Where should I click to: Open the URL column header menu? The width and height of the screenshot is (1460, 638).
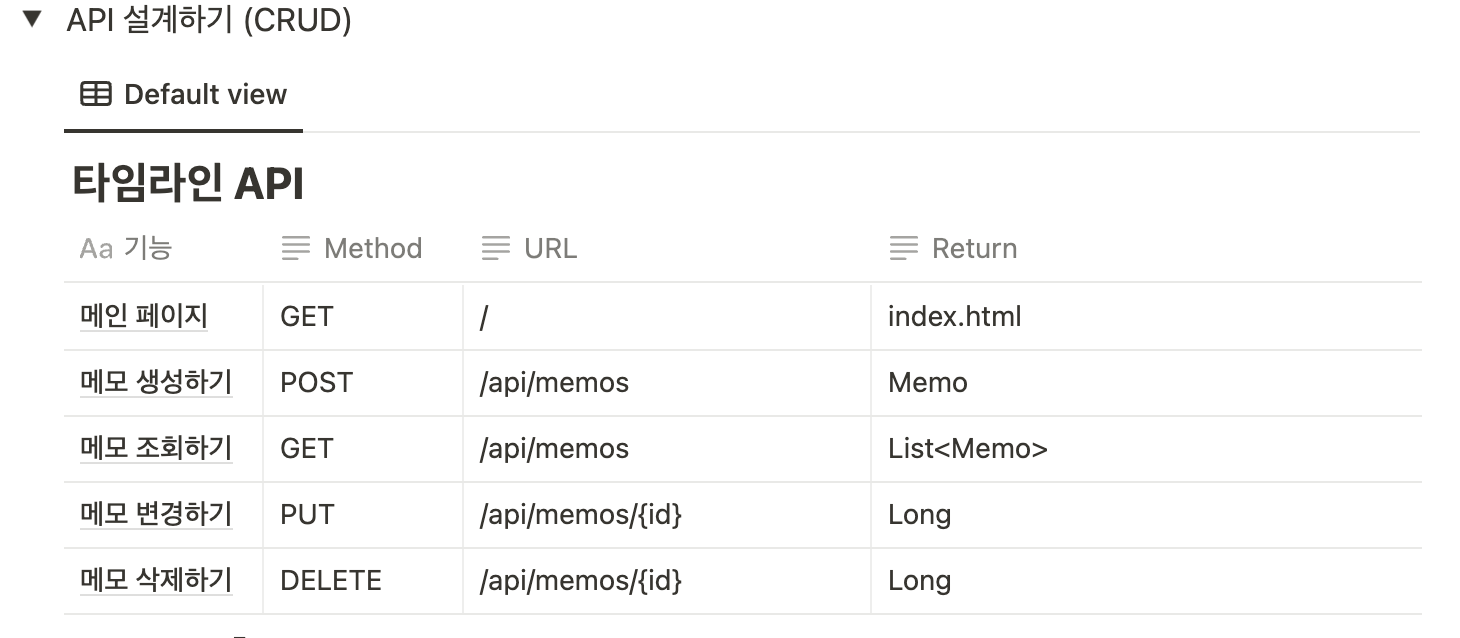click(550, 248)
